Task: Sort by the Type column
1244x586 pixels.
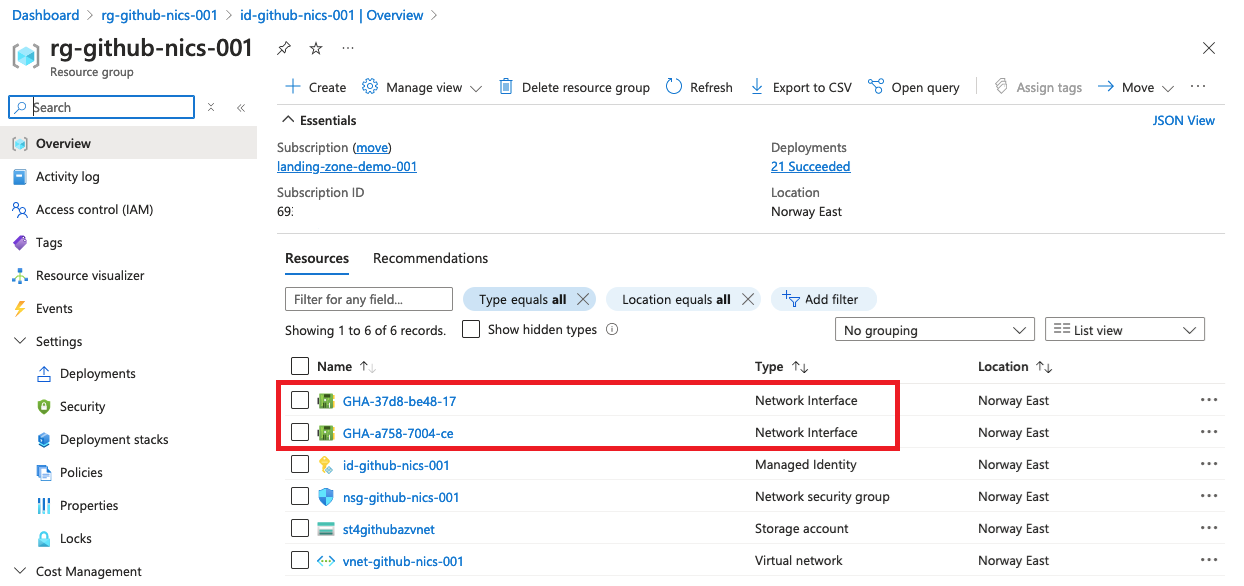Action: [x=781, y=367]
